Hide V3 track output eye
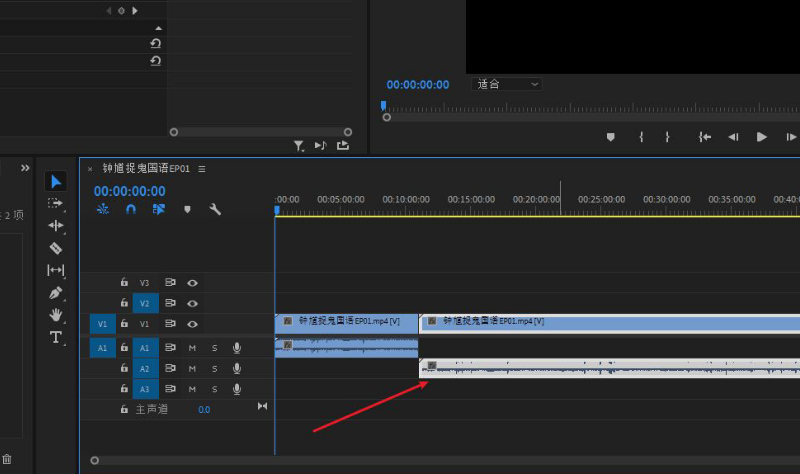The image size is (800, 474). (x=192, y=283)
